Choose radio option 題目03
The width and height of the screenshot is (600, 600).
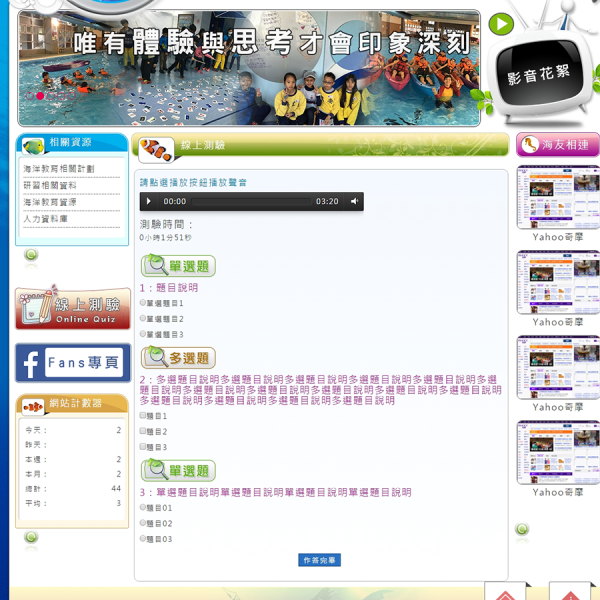click(x=143, y=539)
